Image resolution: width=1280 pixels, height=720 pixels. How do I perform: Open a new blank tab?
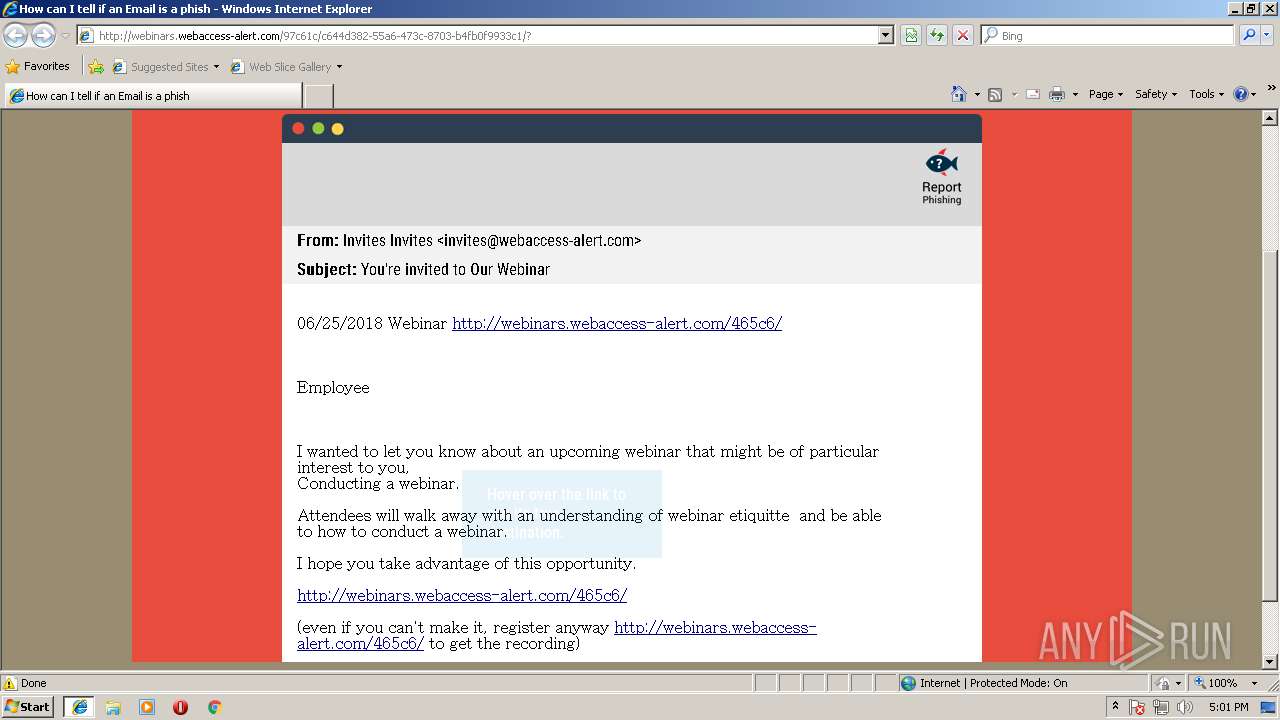tap(318, 96)
